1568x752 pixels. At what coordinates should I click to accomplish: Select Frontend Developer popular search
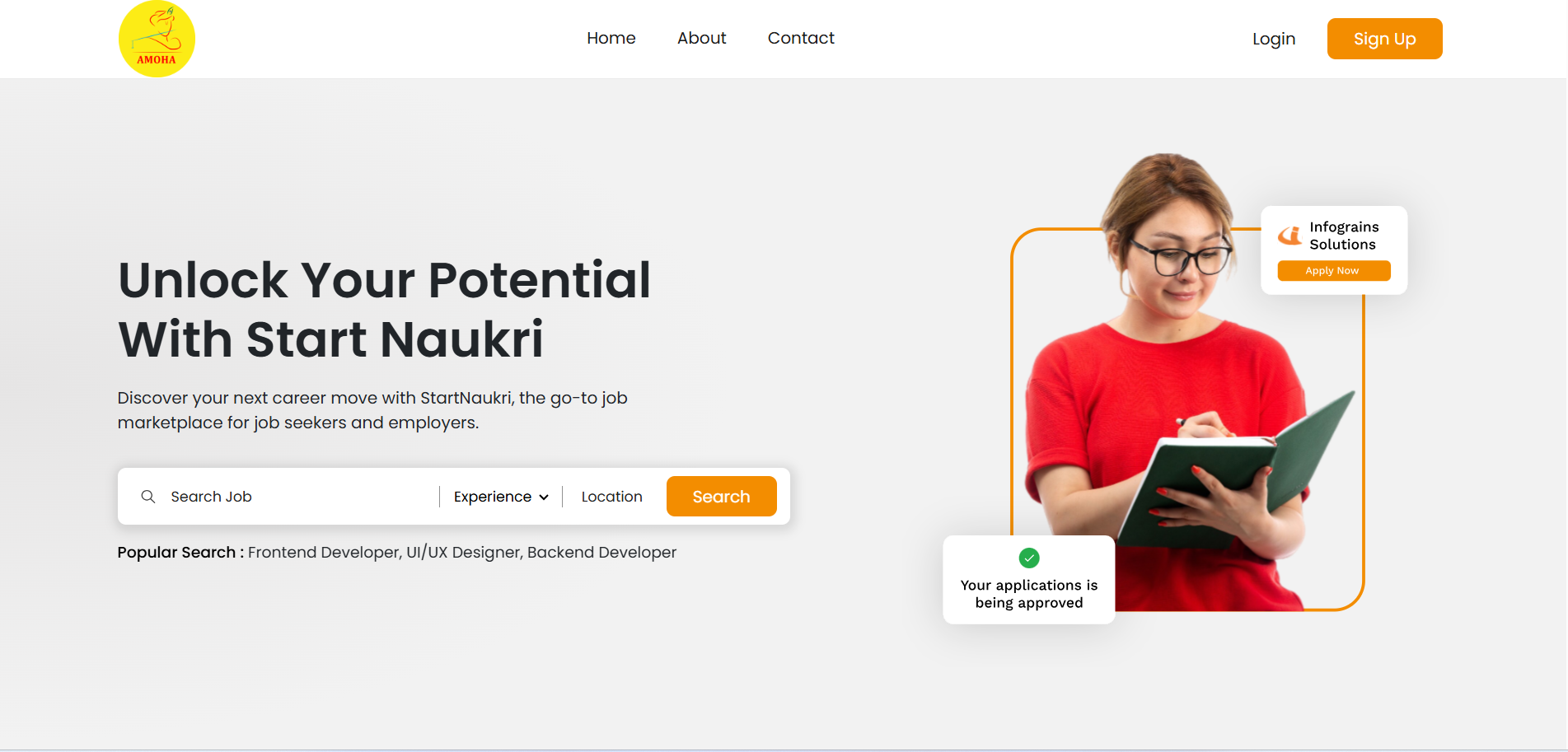(x=323, y=553)
